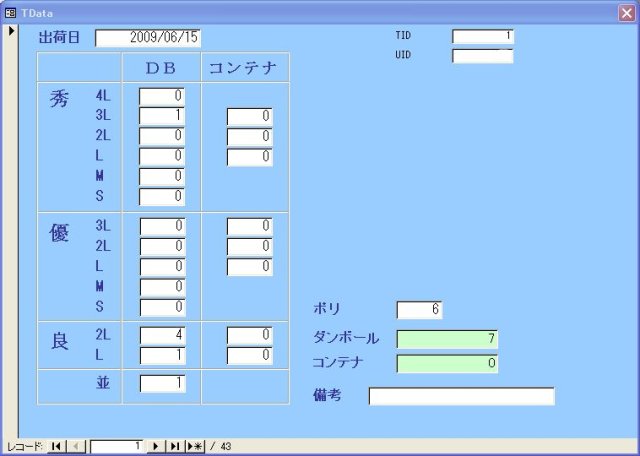The height and width of the screenshot is (456, 640).
Task: Click the 良 2L DB field
Action: pos(162,336)
